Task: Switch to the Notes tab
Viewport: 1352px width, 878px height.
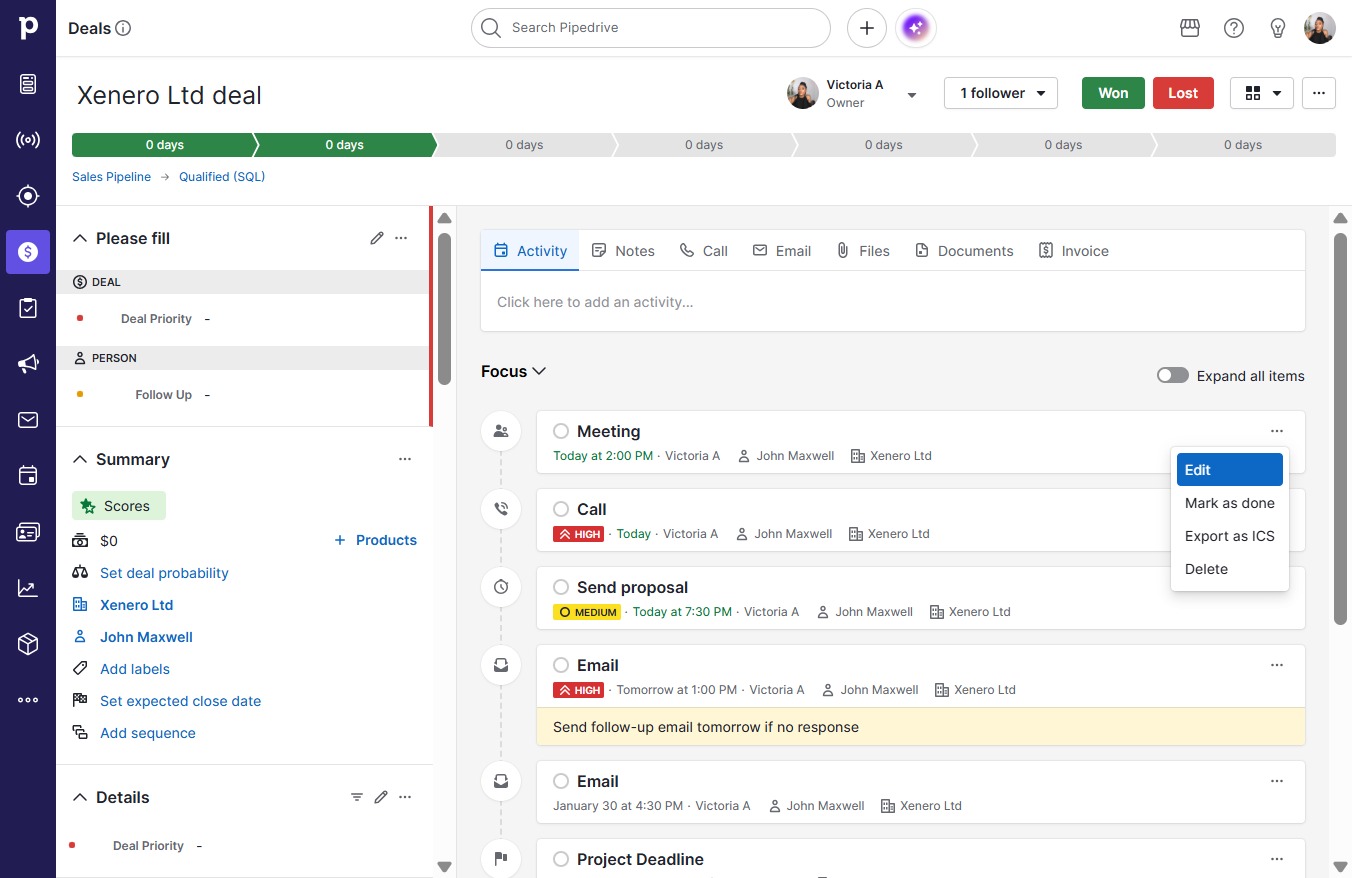Action: 623,251
